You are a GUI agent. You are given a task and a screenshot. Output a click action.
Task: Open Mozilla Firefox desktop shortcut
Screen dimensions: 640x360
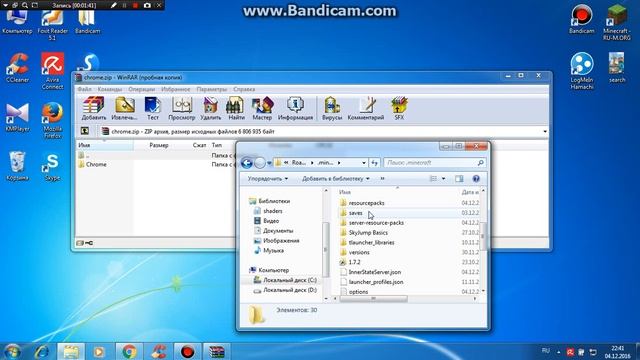(x=53, y=120)
